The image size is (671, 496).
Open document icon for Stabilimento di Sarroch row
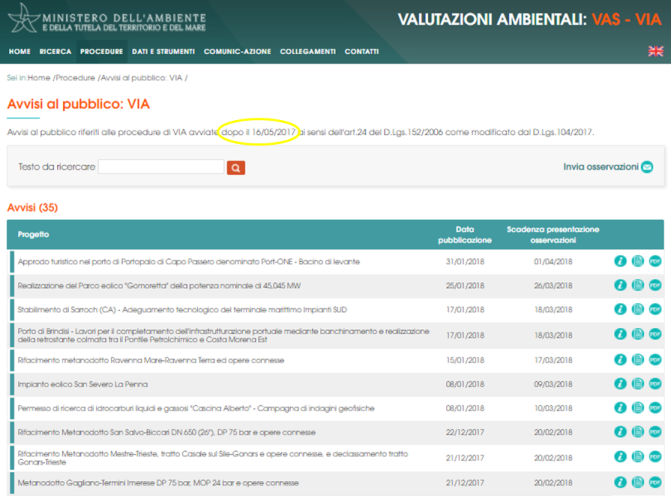click(638, 309)
